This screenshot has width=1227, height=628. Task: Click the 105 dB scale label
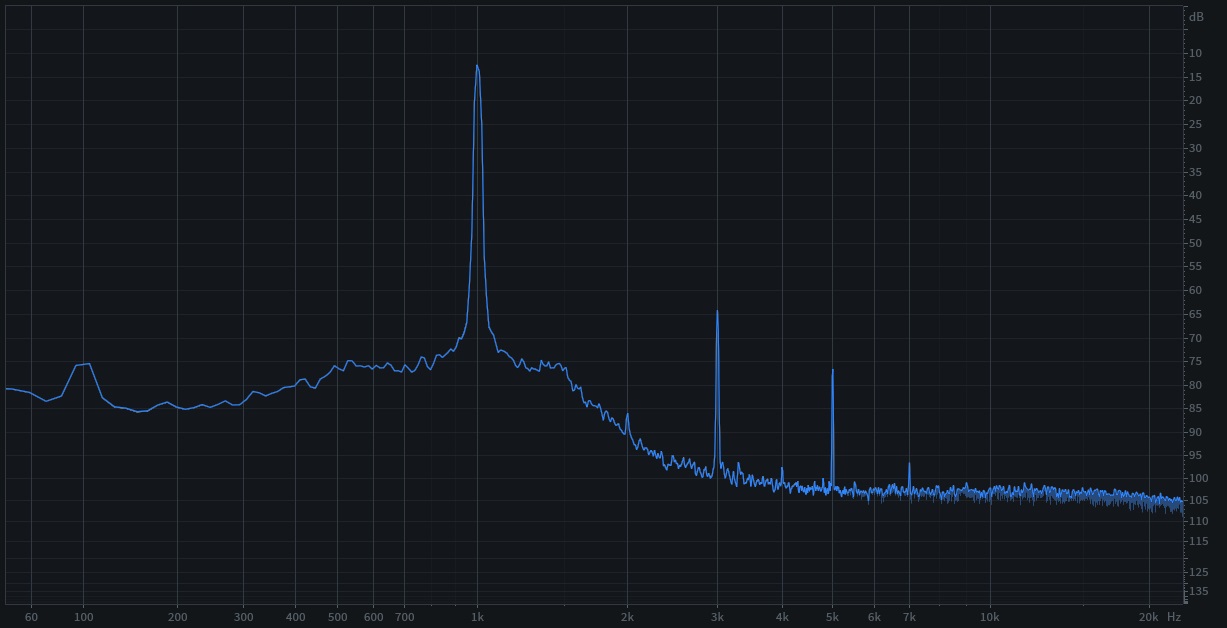point(1198,501)
